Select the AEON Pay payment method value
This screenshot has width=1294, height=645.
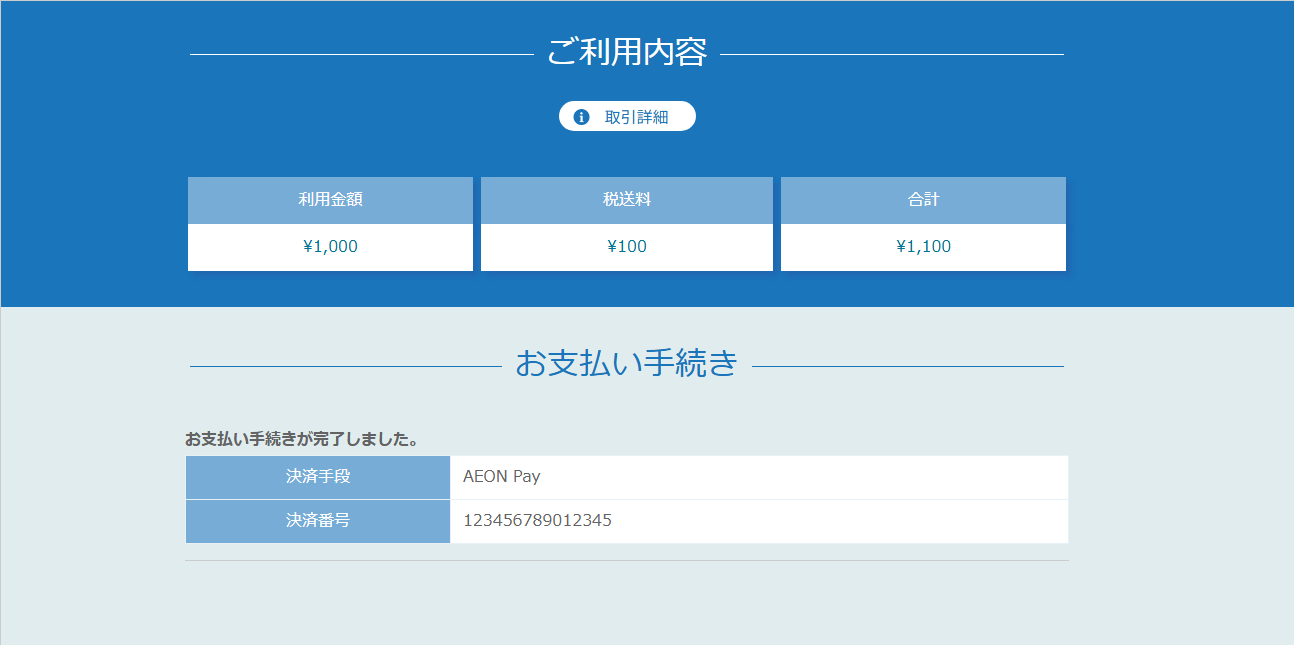click(x=500, y=477)
